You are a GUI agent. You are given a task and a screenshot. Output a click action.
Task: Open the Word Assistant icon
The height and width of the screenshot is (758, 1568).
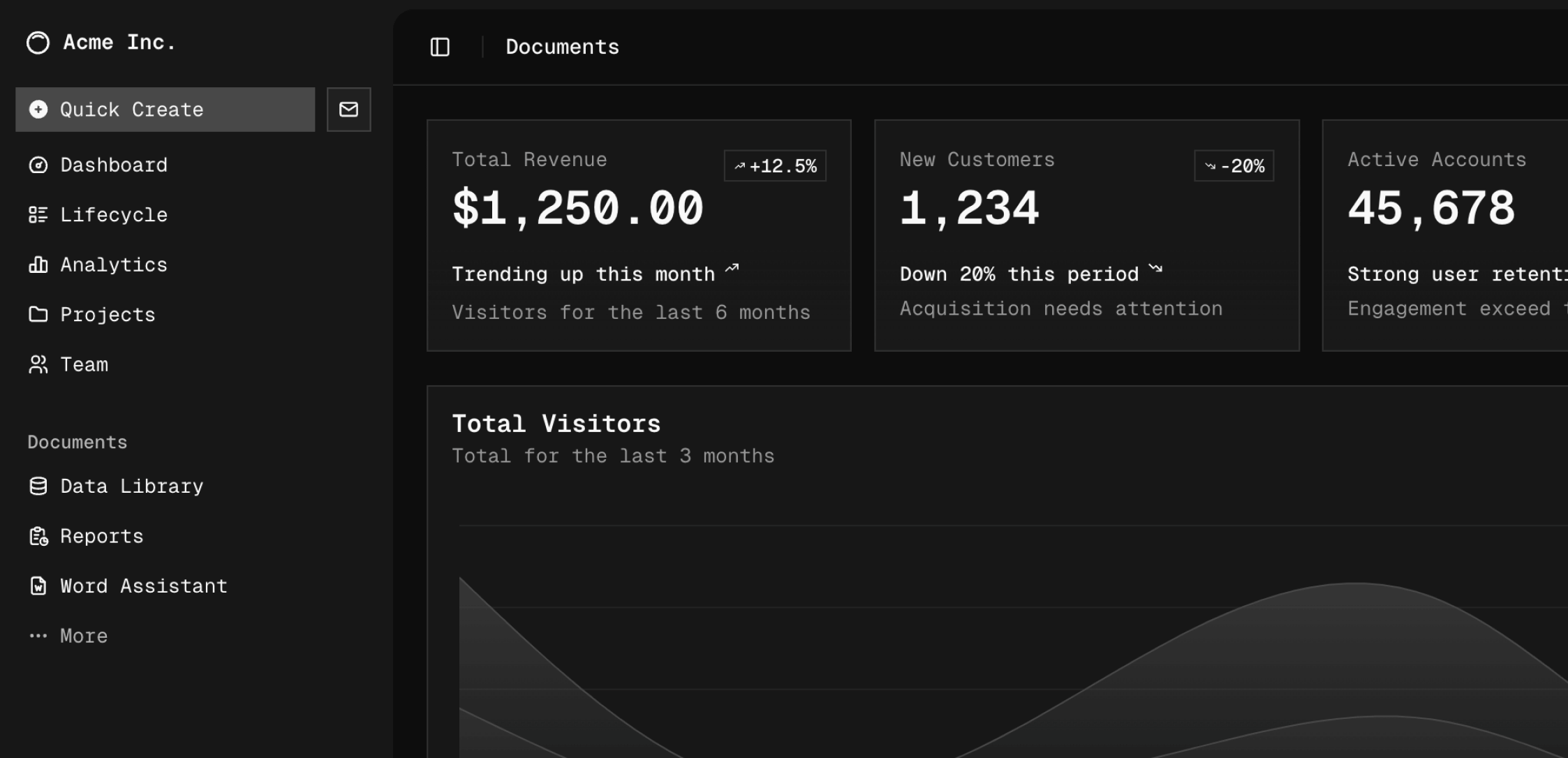(38, 586)
